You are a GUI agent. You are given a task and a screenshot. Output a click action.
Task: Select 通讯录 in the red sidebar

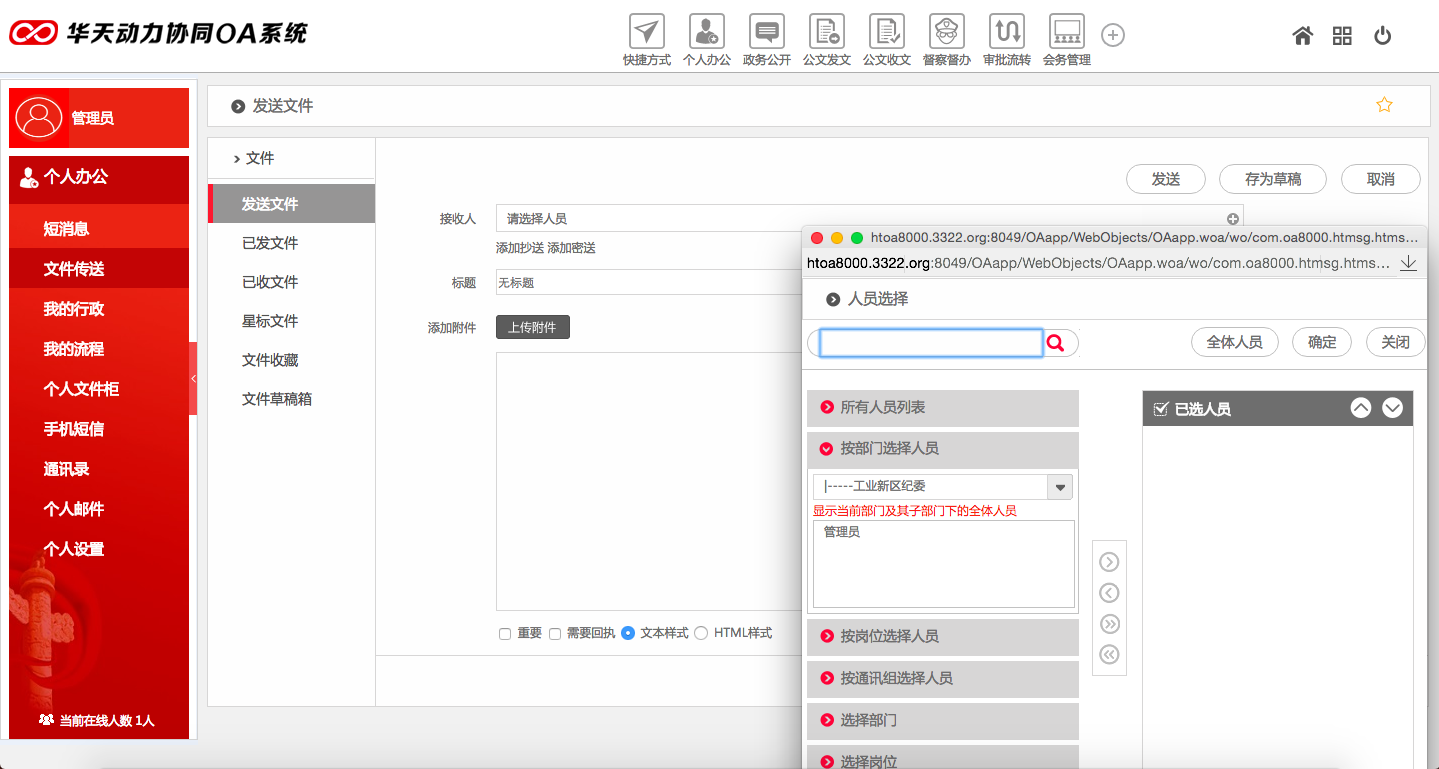[67, 469]
